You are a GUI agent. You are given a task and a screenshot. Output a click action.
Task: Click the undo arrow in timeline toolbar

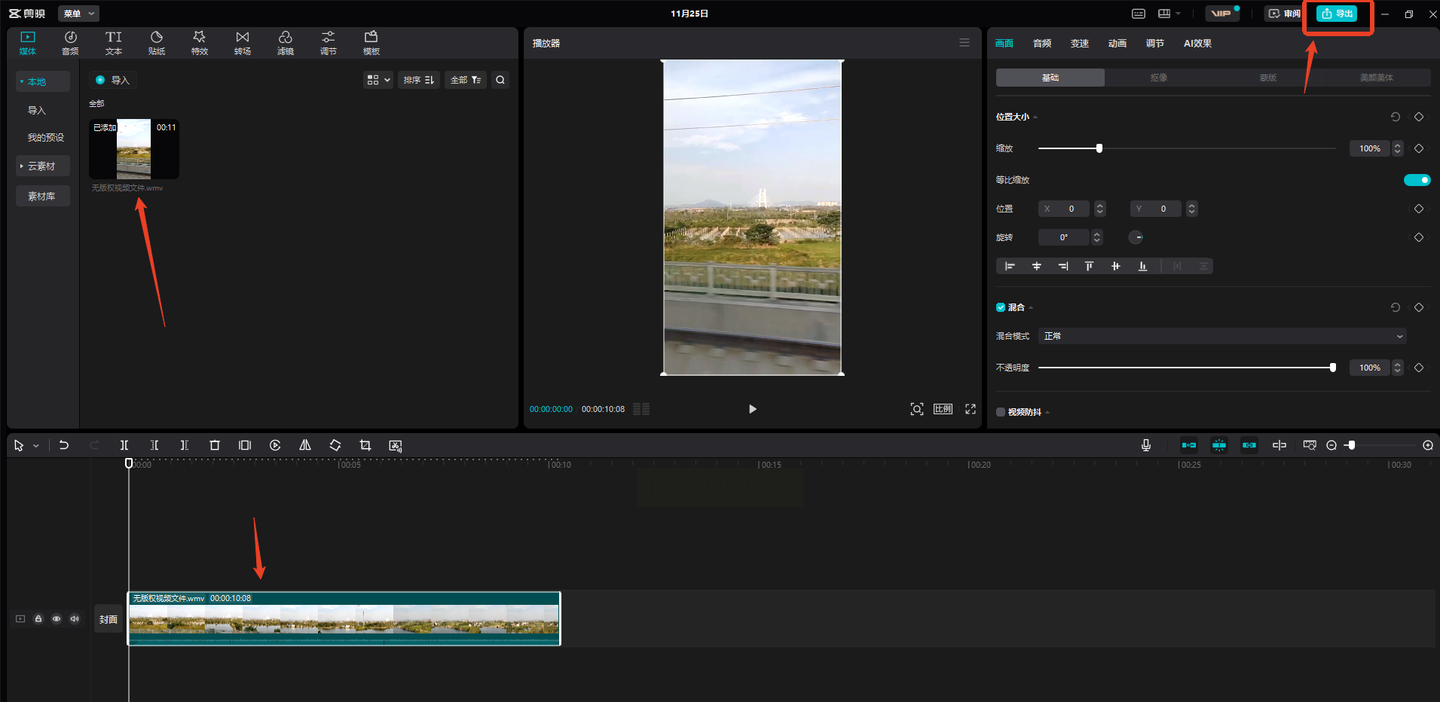64,445
